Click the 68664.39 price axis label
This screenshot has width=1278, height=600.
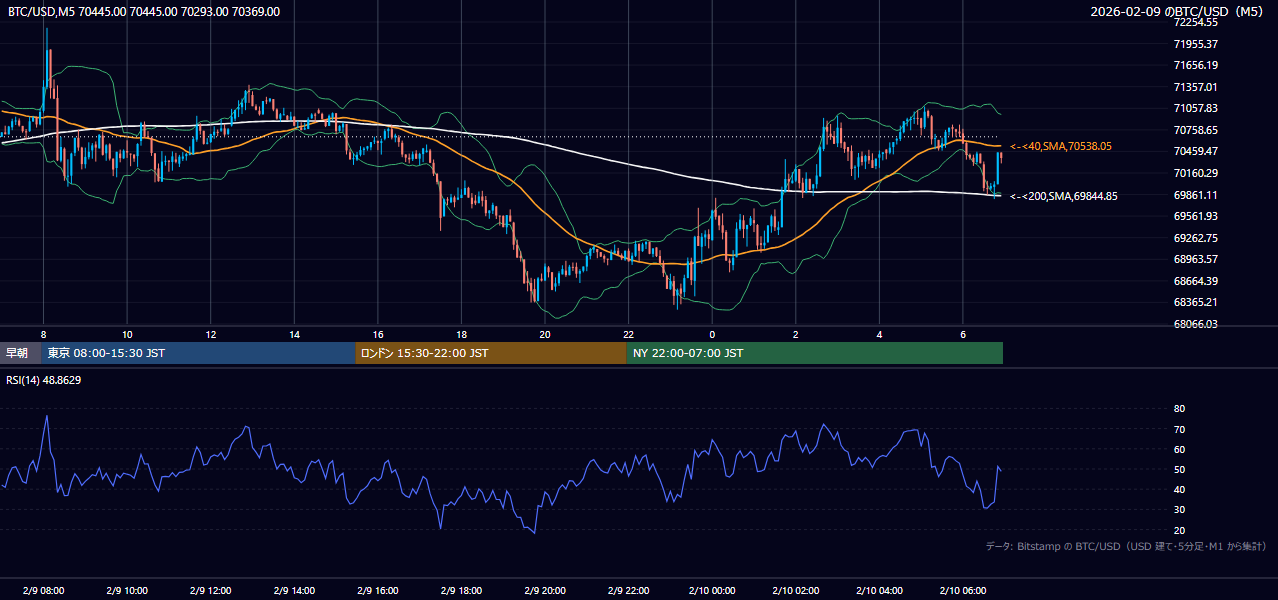click(x=1196, y=281)
